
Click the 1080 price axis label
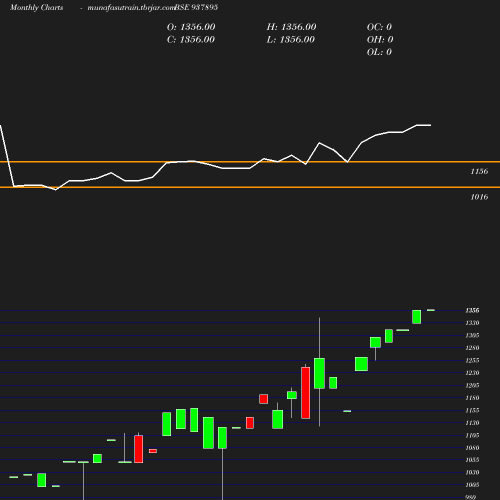coord(472,448)
